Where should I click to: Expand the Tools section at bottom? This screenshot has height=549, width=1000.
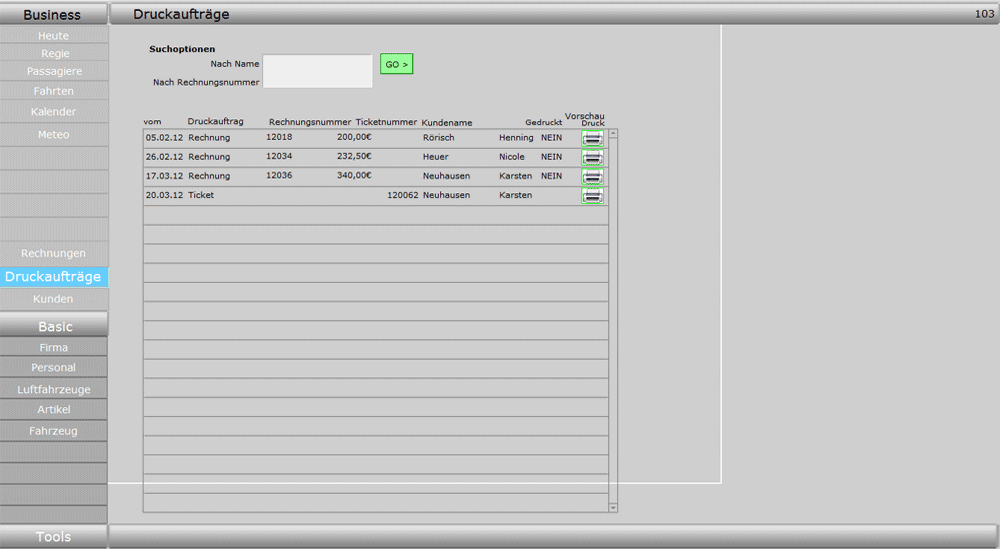pos(53,537)
